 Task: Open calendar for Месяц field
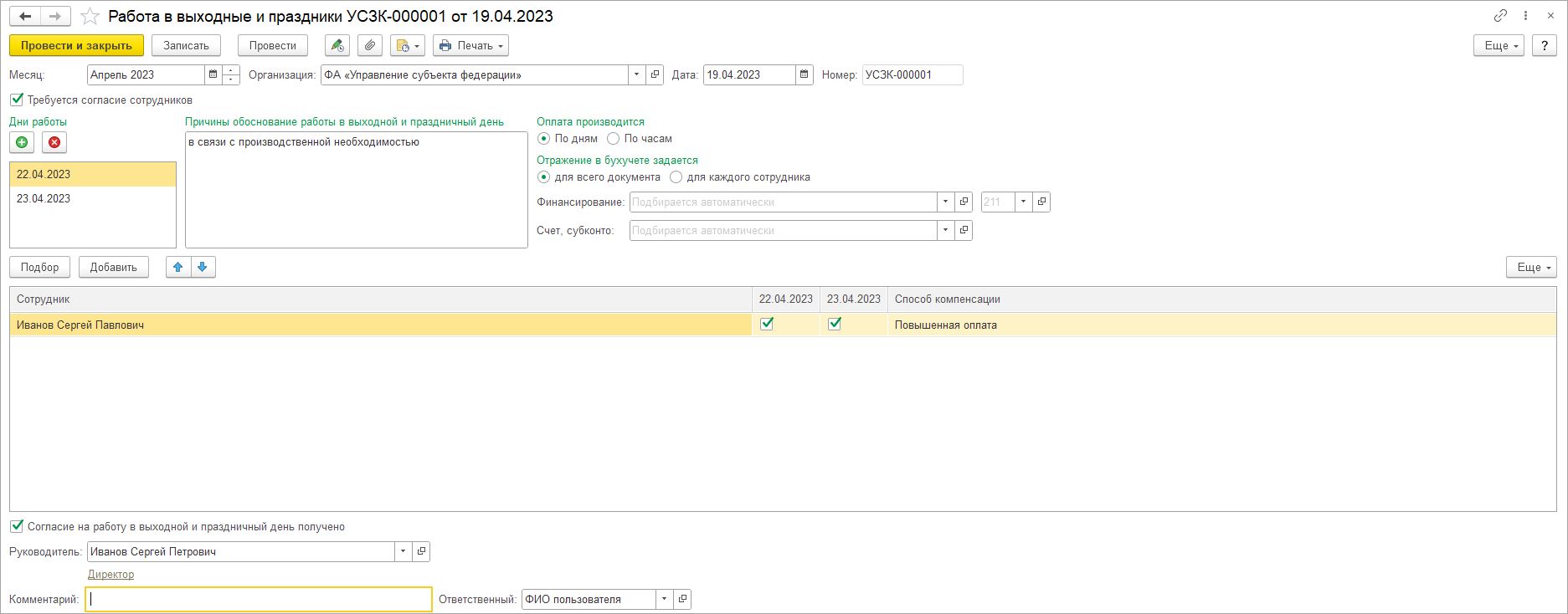pyautogui.click(x=213, y=74)
